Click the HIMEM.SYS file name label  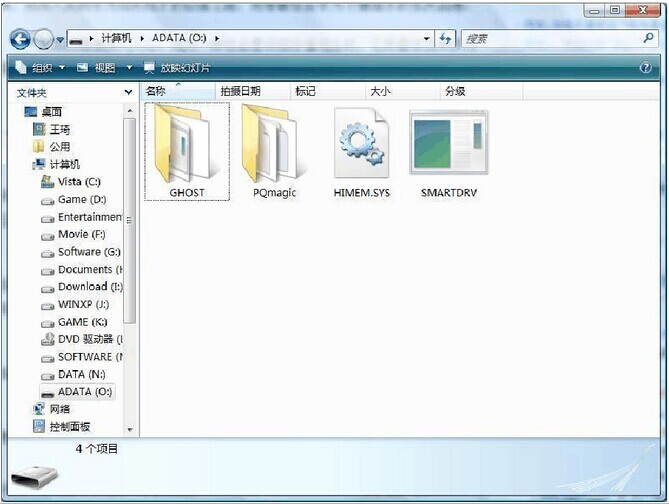click(362, 193)
